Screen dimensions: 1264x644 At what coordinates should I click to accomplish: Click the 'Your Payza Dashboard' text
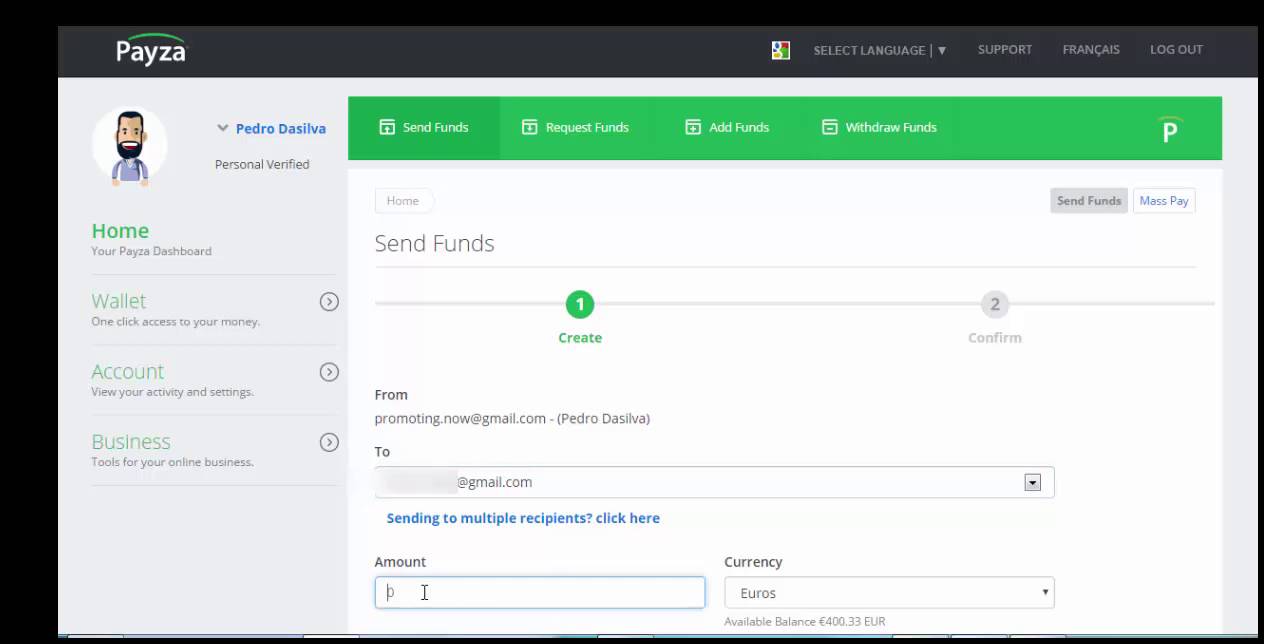click(x=151, y=251)
